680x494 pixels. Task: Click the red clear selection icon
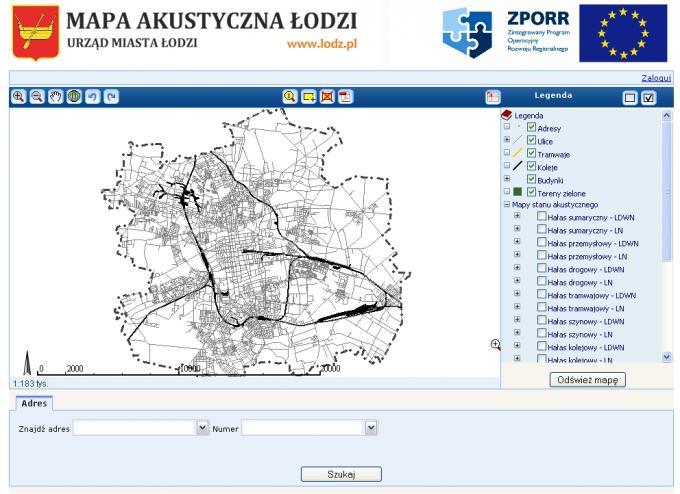[326, 97]
